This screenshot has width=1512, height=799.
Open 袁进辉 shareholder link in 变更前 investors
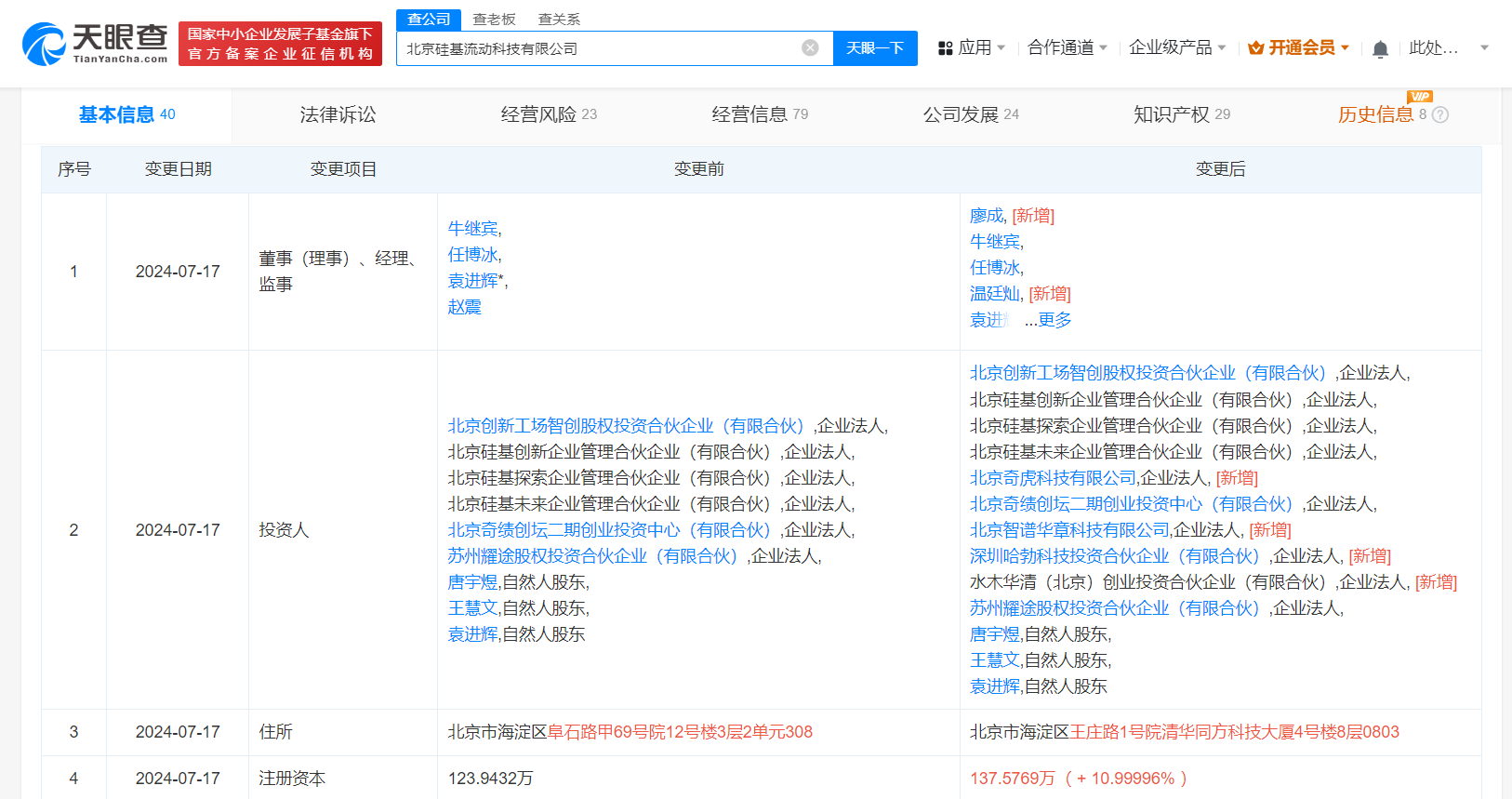(472, 634)
